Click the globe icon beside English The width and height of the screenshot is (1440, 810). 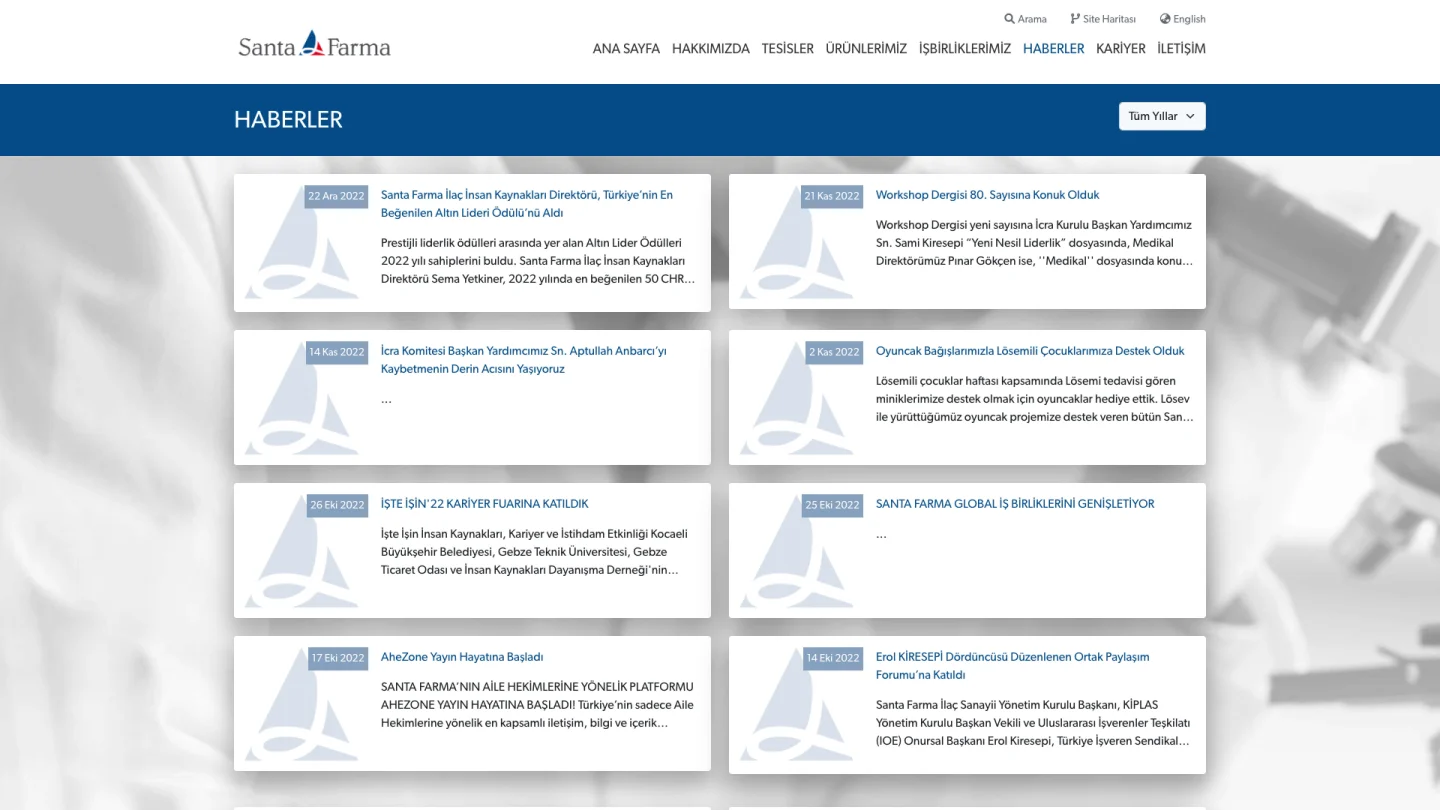point(1165,19)
